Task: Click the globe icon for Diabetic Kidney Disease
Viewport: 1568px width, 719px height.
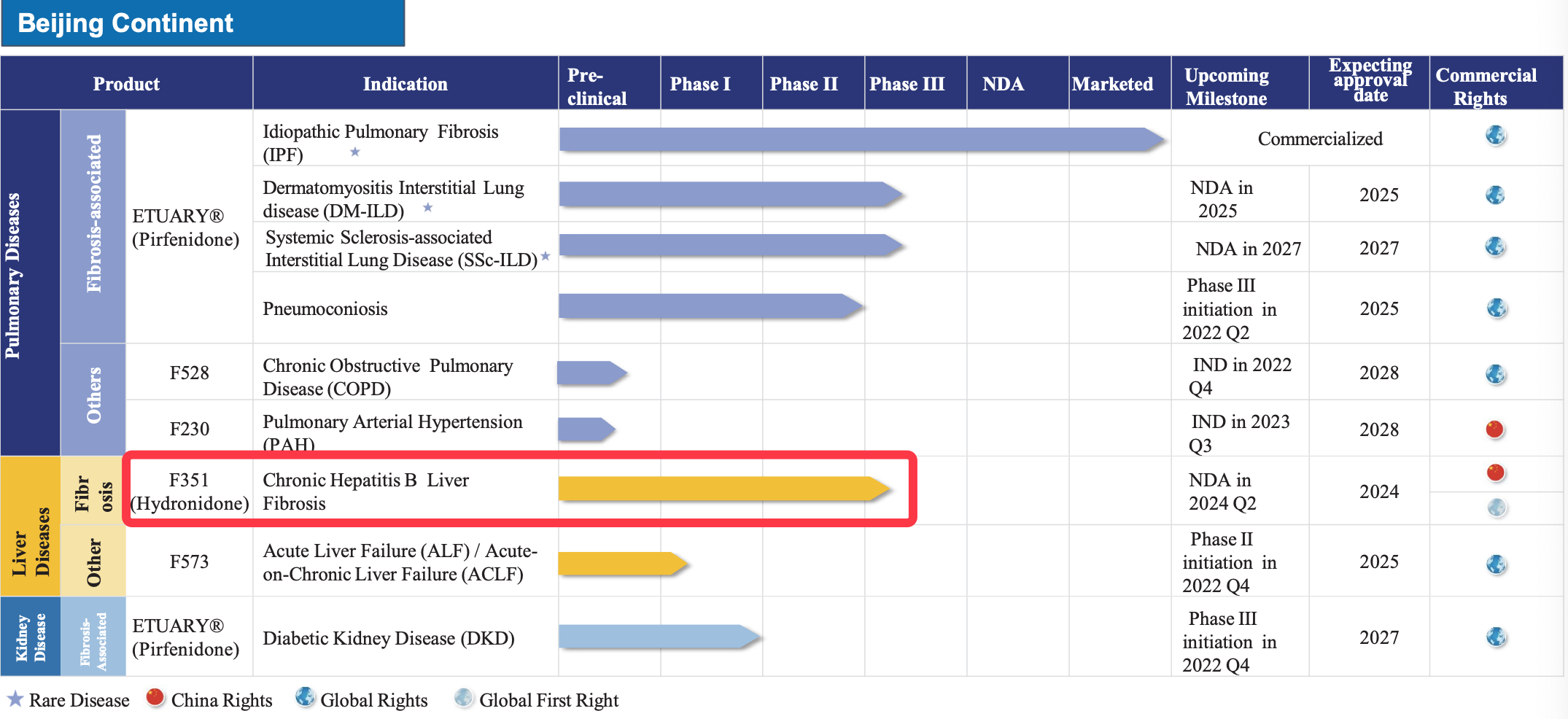Action: click(x=1497, y=637)
